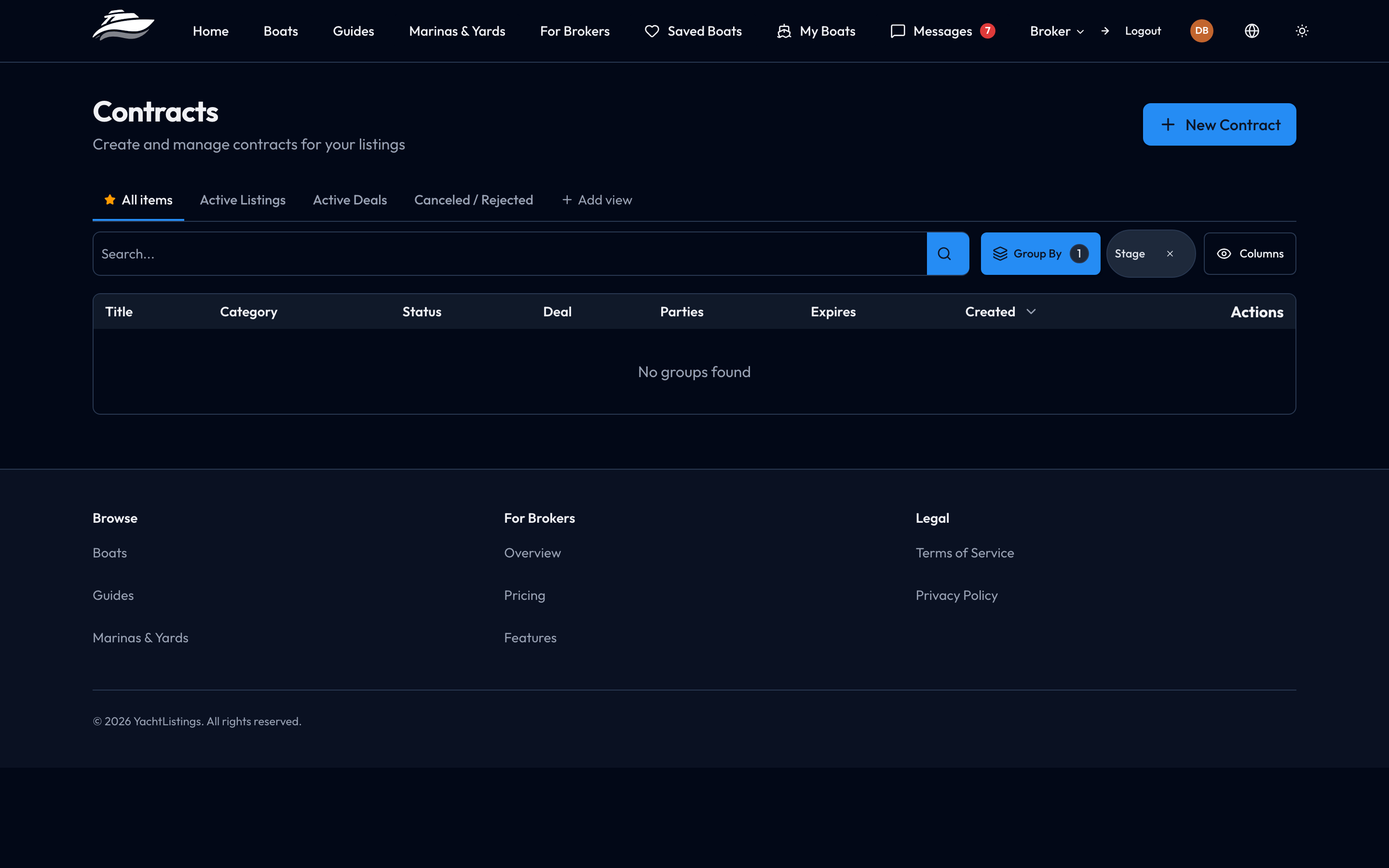Focus the contracts Search field
This screenshot has width=1389, height=868.
click(510, 253)
